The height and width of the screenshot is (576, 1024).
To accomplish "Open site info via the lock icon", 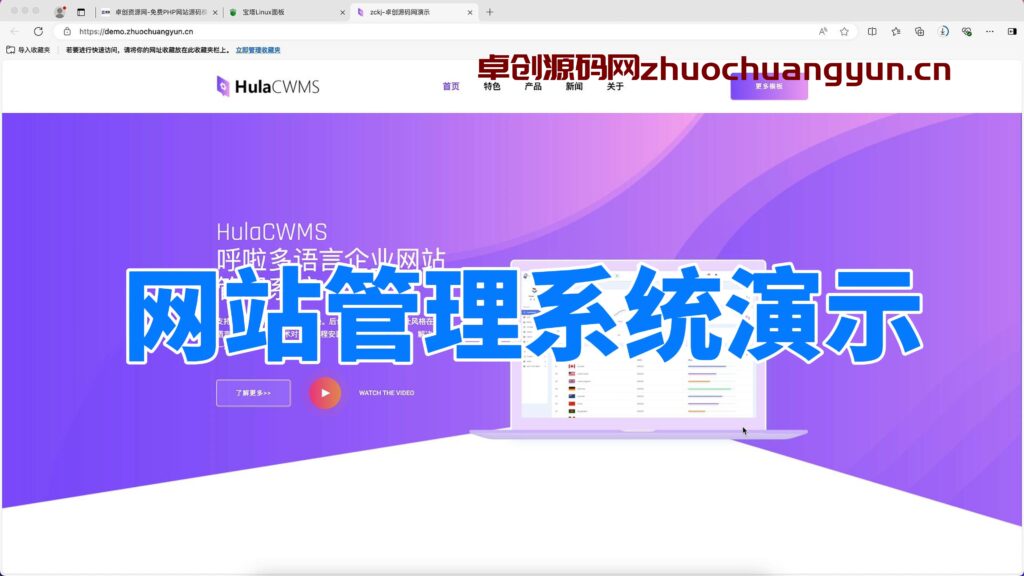I will (67, 31).
